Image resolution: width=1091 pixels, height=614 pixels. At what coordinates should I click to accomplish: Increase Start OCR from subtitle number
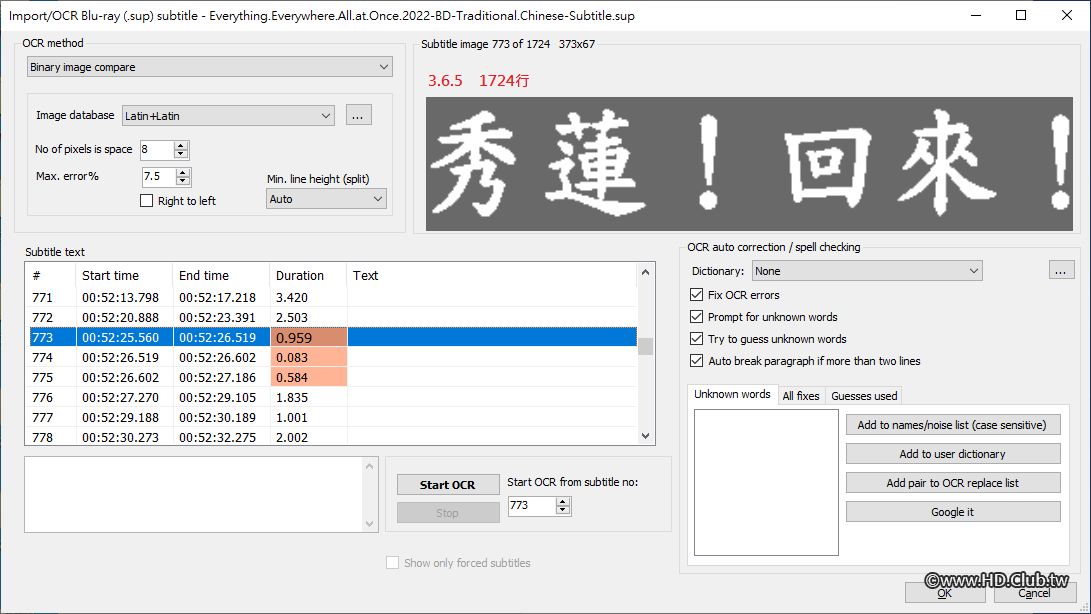pos(563,501)
